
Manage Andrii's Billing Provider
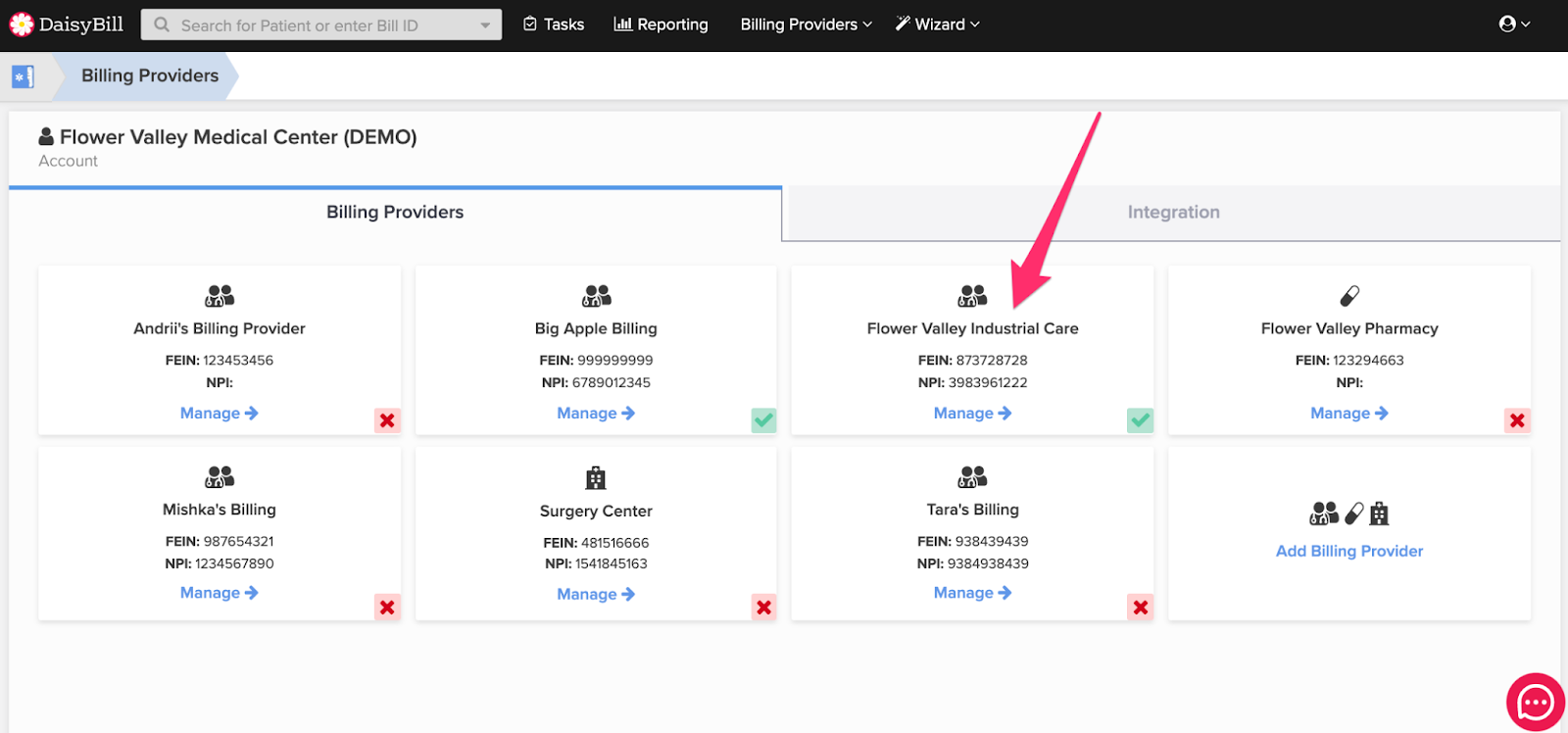tap(220, 414)
